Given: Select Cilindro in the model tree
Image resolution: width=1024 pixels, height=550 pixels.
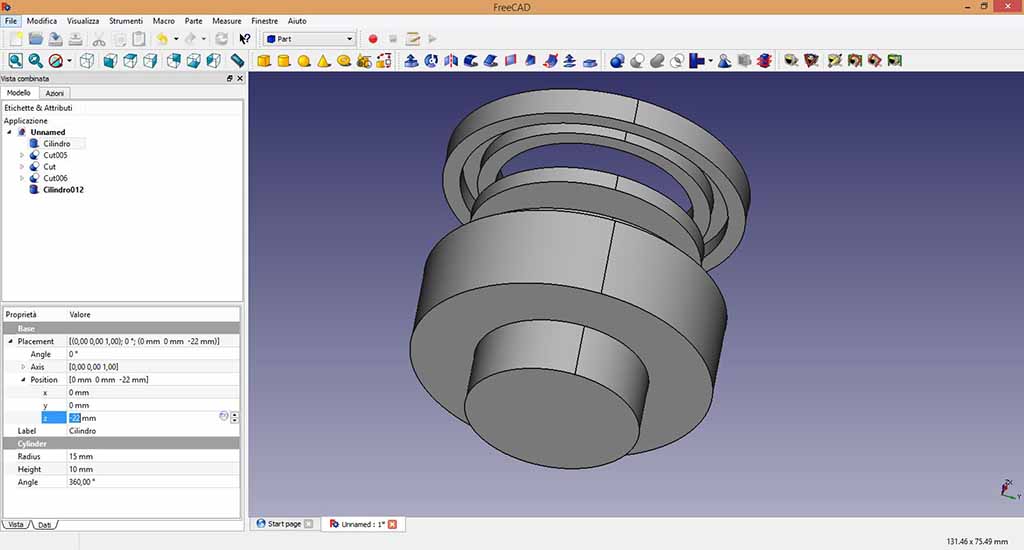Looking at the screenshot, I should (57, 144).
